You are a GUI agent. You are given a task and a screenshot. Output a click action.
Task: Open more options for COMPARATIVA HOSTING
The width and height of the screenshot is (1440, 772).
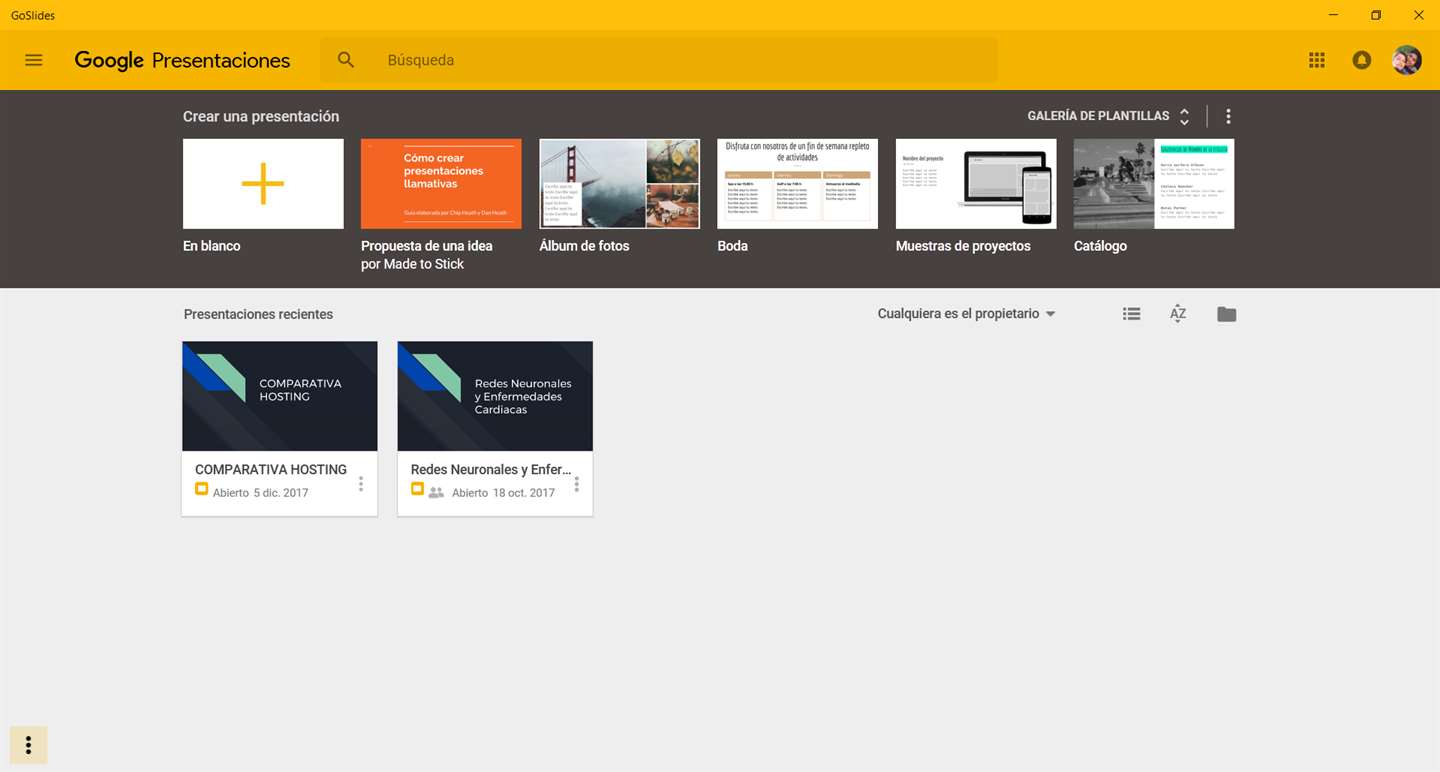pyautogui.click(x=361, y=484)
